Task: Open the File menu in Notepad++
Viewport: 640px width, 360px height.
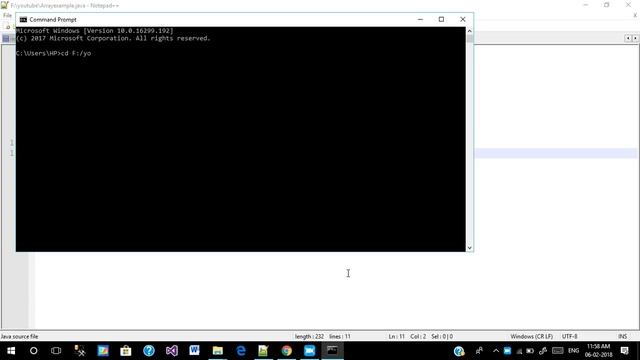Action: 7,16
